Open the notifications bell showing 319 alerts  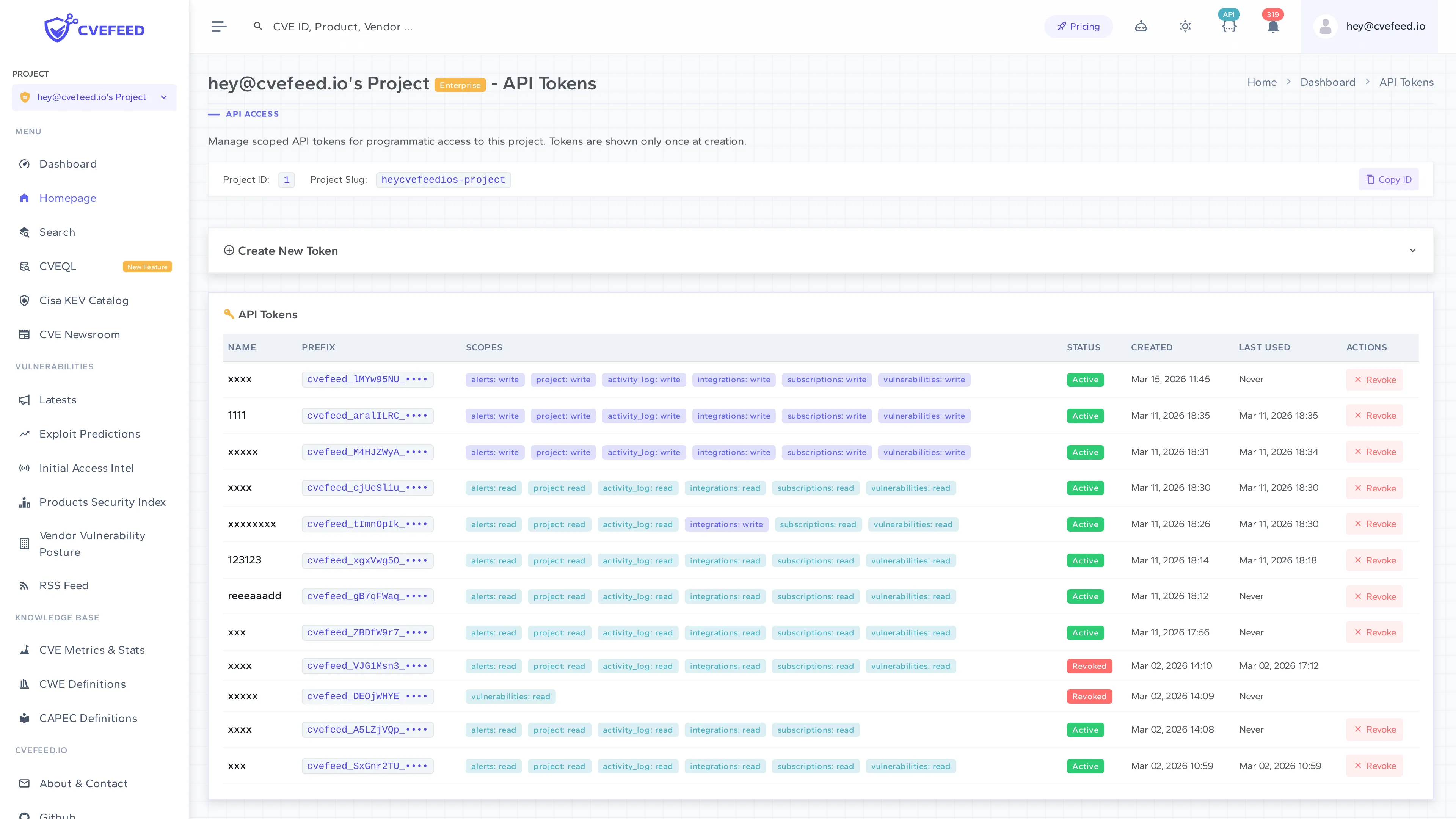[x=1272, y=26]
